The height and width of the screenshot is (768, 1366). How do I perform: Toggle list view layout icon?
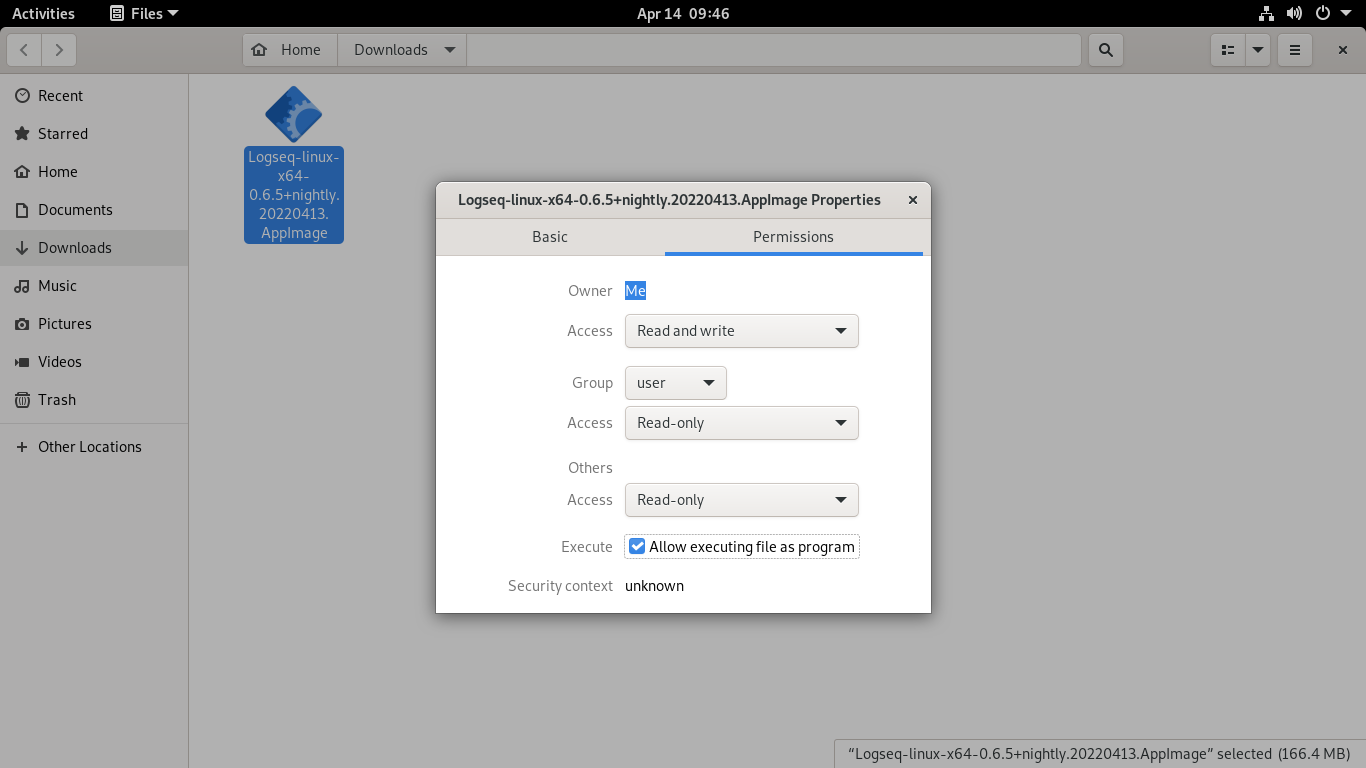click(1228, 50)
